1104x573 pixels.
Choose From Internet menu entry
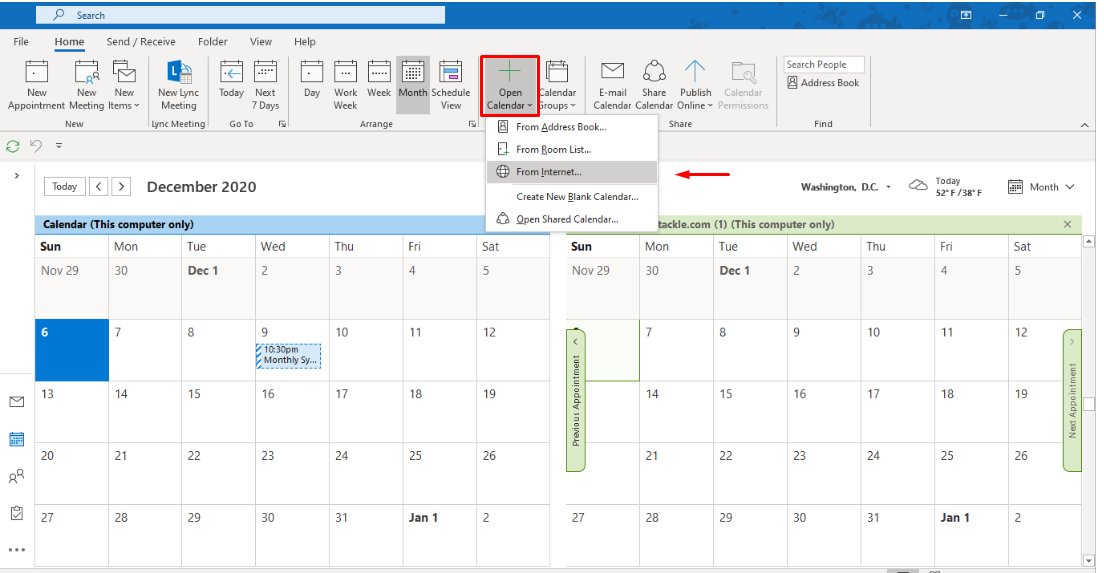click(x=572, y=172)
